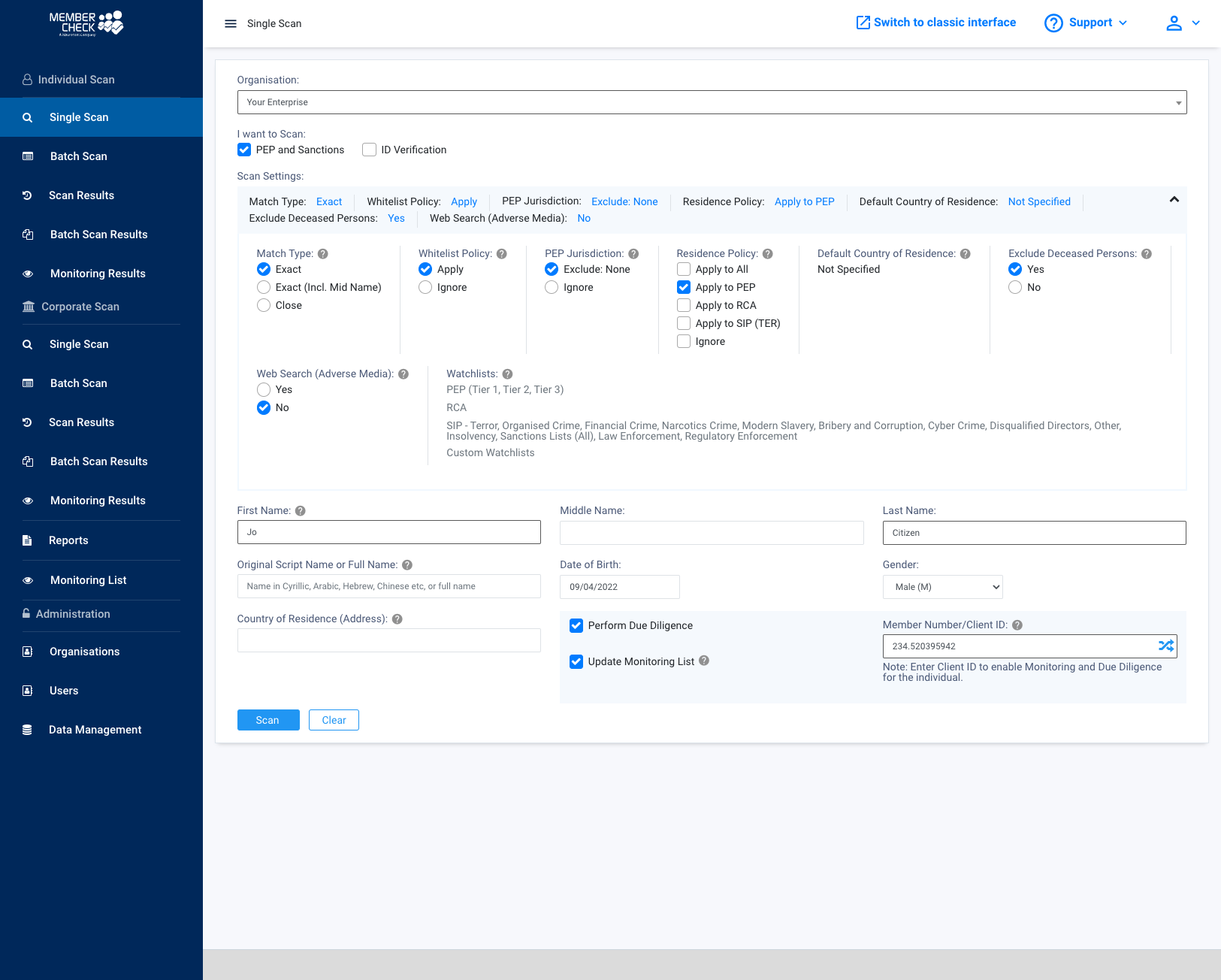Click the user account icon top right
1221x980 pixels.
pos(1174,23)
